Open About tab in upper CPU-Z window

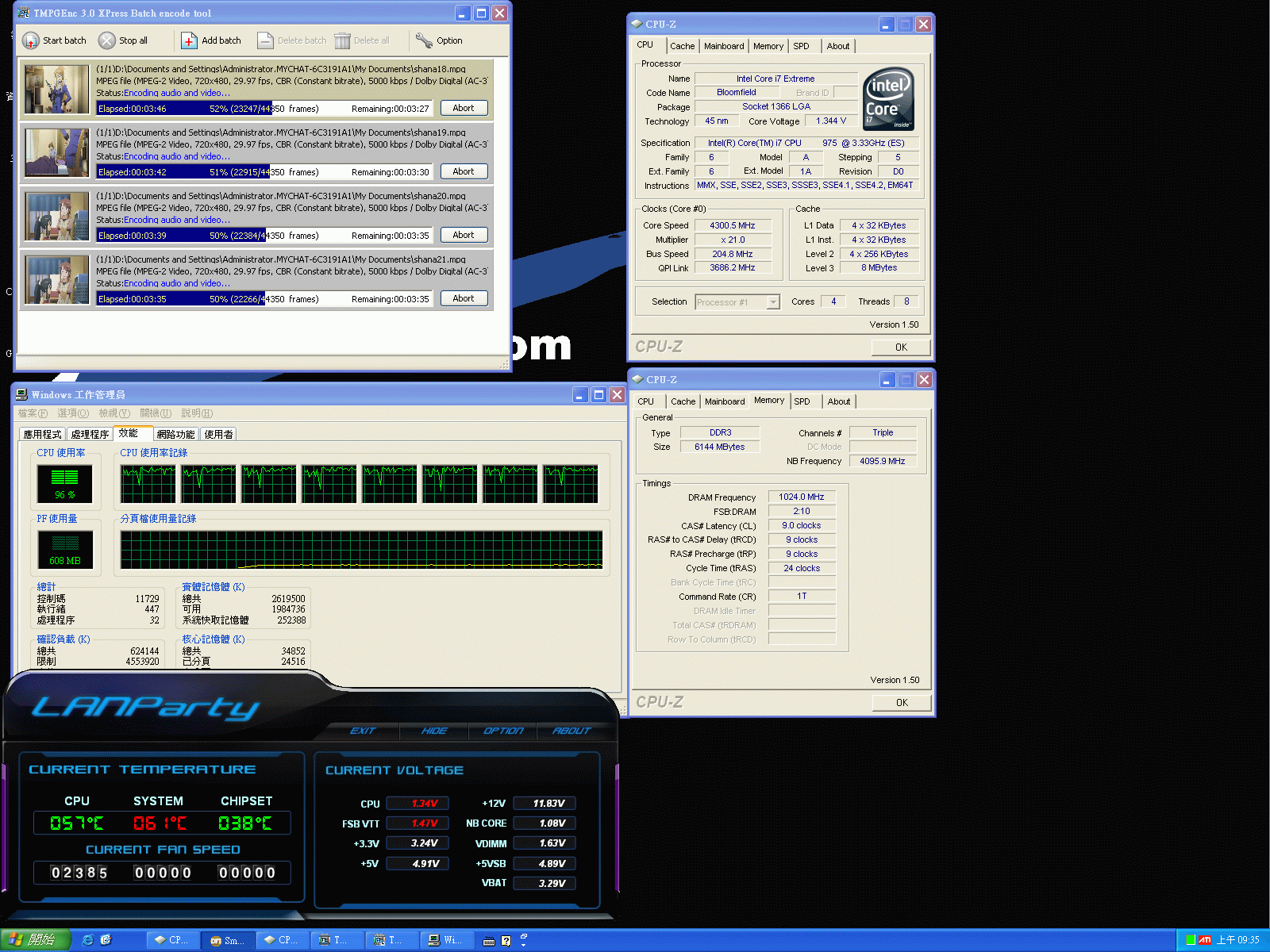click(838, 46)
